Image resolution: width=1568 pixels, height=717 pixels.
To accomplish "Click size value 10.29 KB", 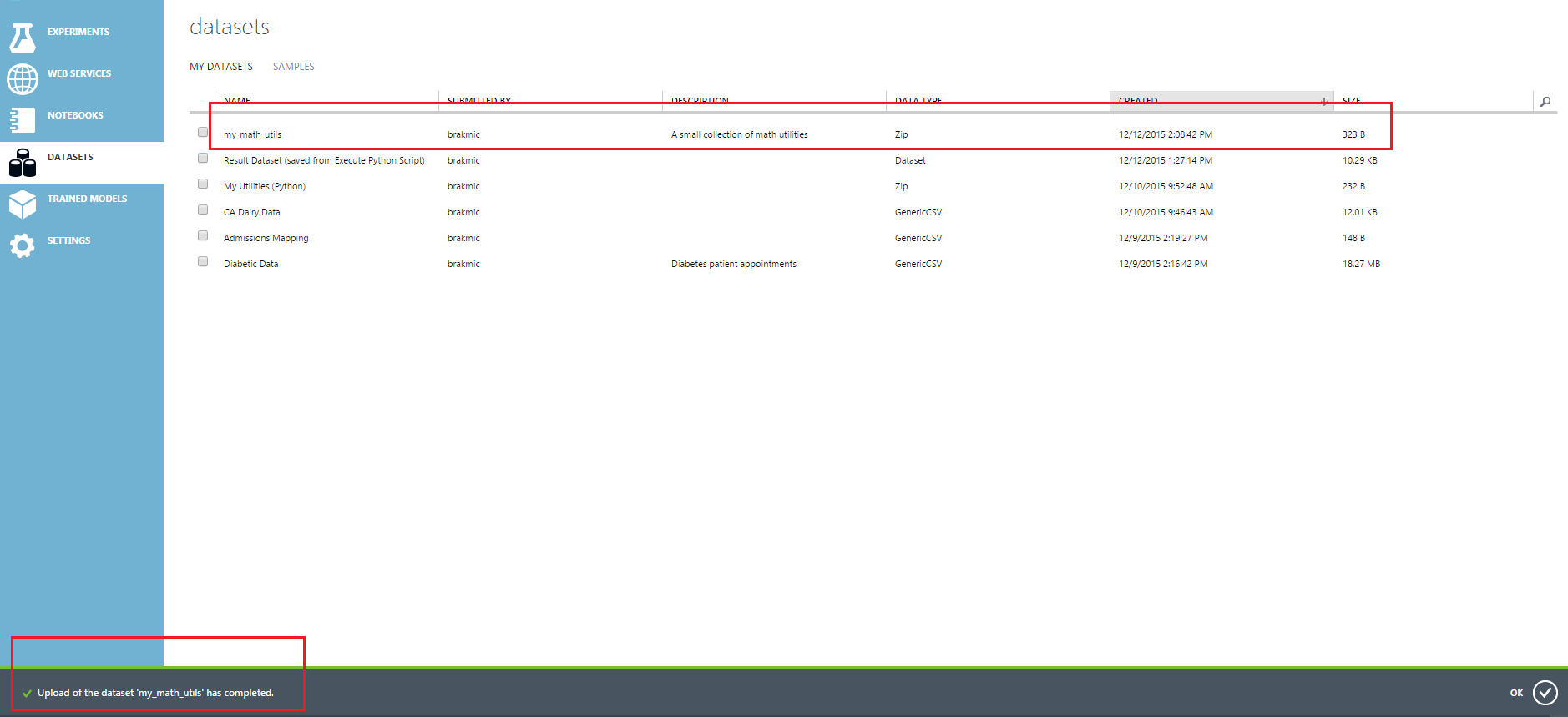I will [1360, 160].
